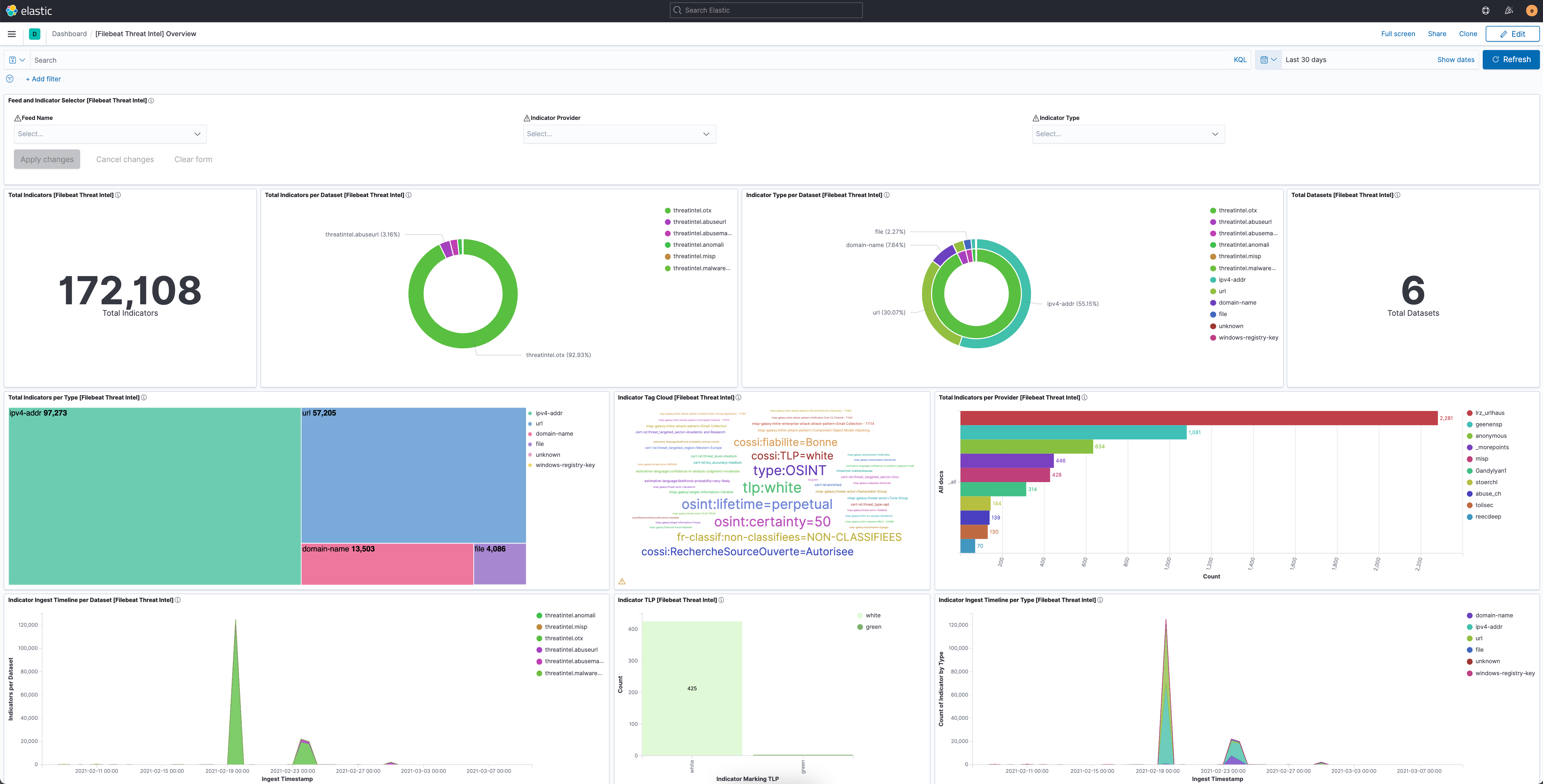
Task: Open the navigation hamburger menu
Action: (x=11, y=34)
